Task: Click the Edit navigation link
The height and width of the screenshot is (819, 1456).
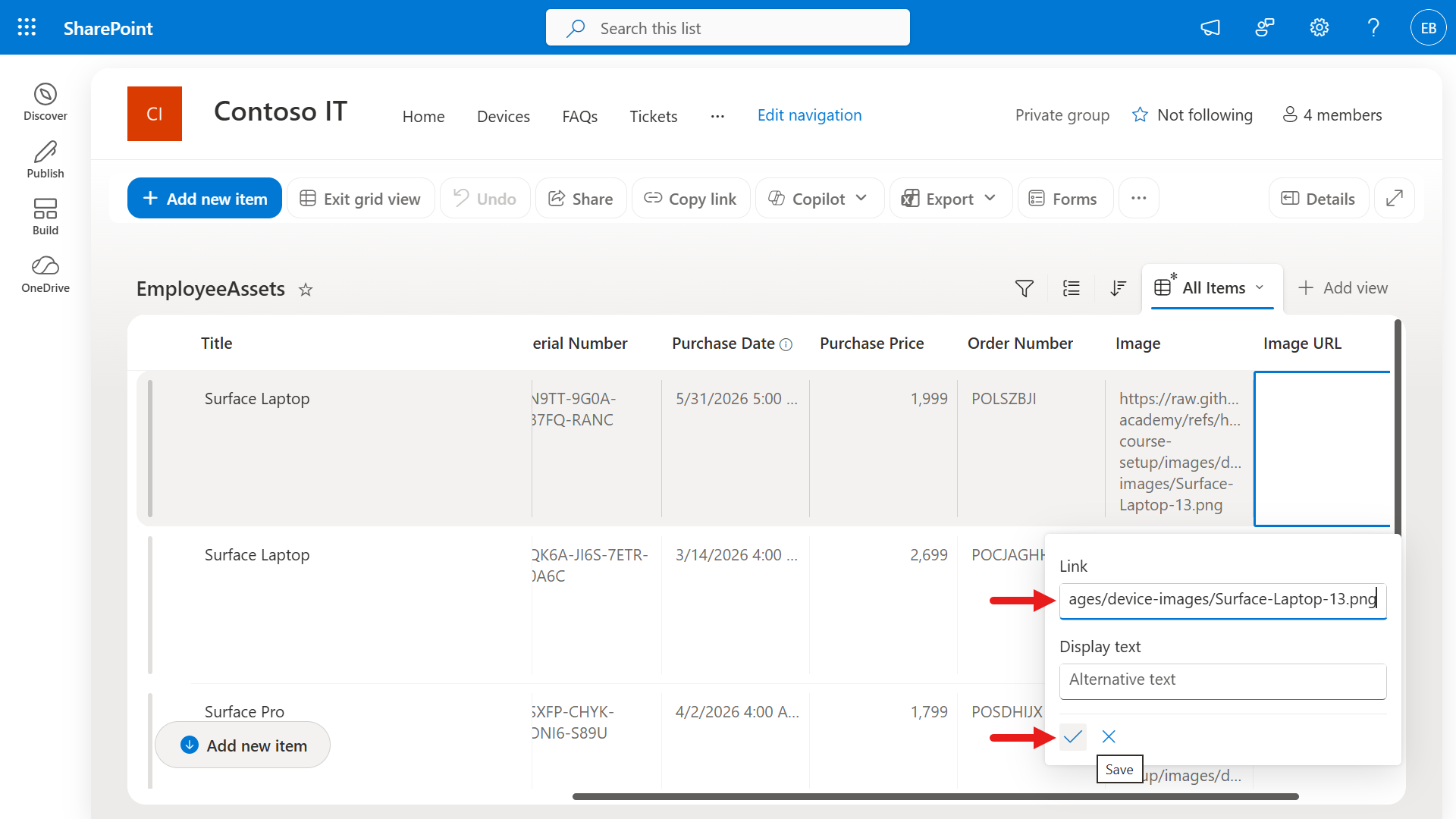Action: [810, 115]
